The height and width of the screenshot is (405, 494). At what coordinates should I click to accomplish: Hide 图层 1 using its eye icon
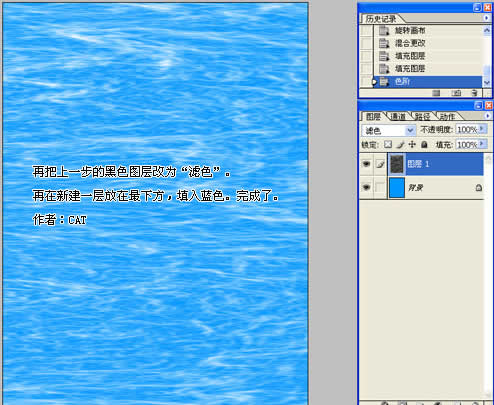[366, 164]
